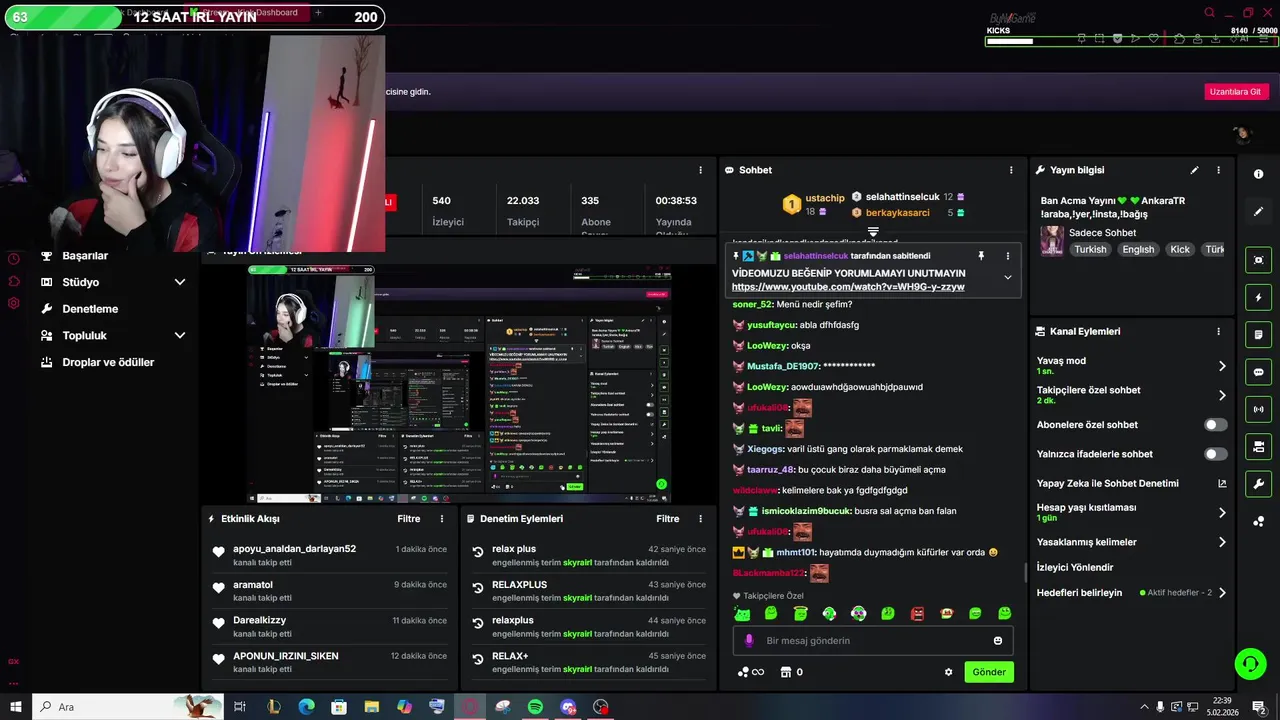1280x720 pixels.
Task: Toggle Abonelere özel sohbet switch
Action: pyautogui.click(x=1215, y=425)
